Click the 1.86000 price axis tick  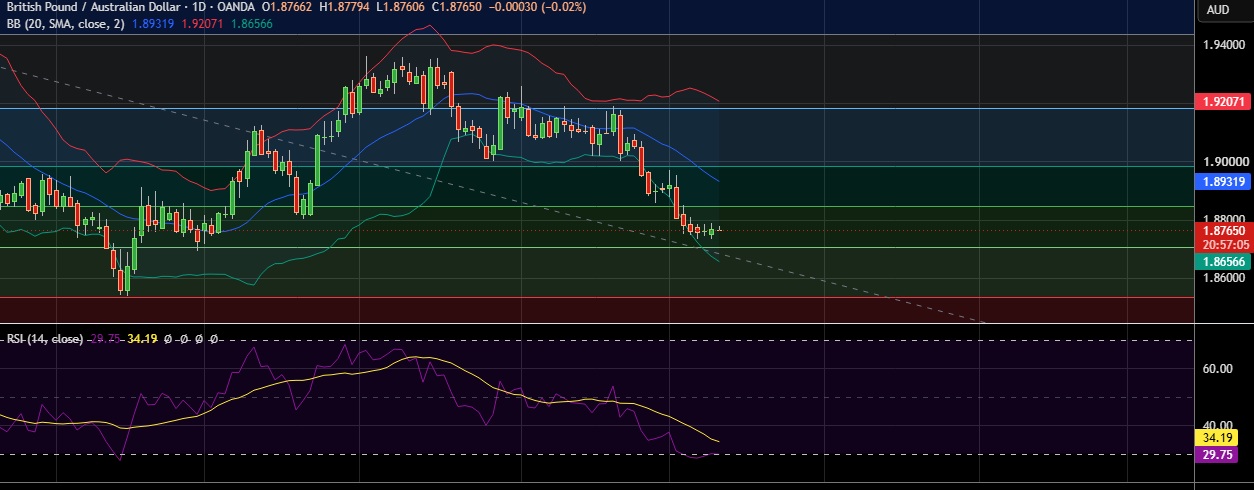click(1224, 278)
